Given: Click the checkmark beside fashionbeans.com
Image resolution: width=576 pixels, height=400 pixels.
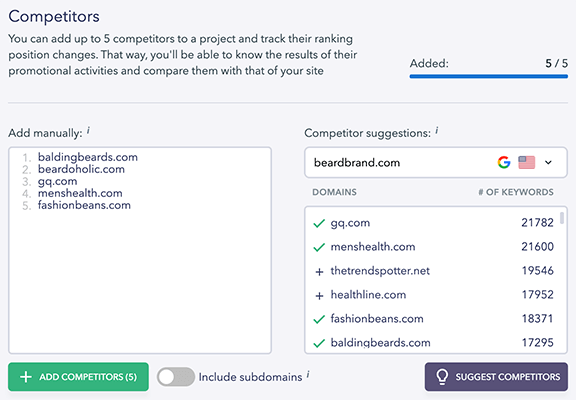Looking at the screenshot, I should coord(319,319).
